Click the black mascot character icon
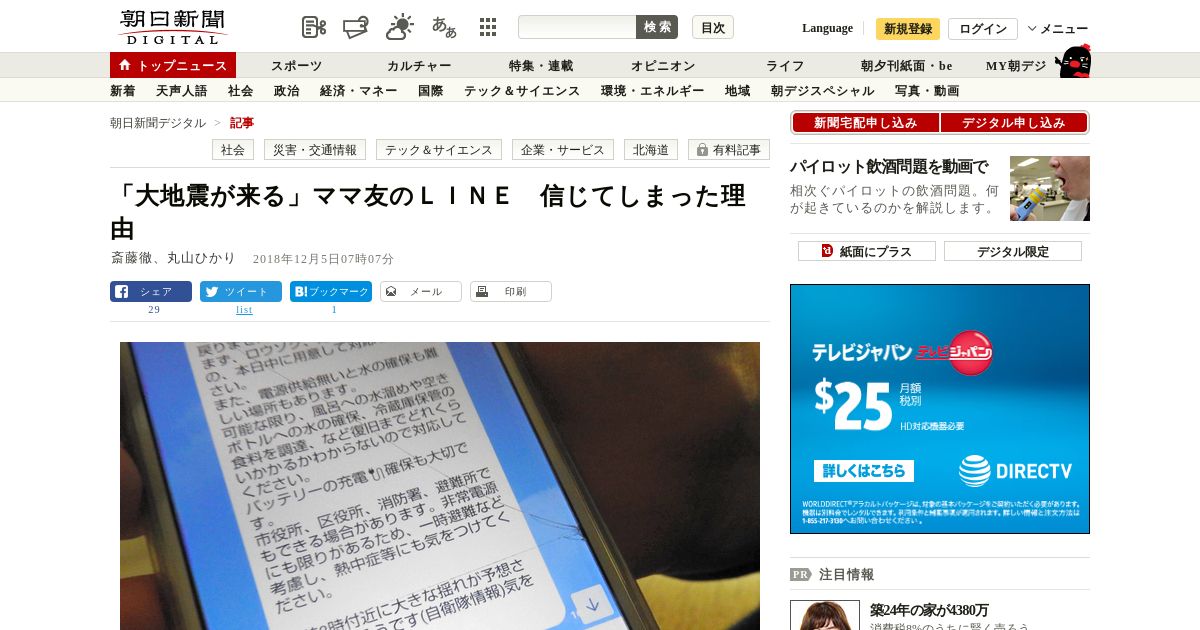The image size is (1200, 630). (1074, 61)
